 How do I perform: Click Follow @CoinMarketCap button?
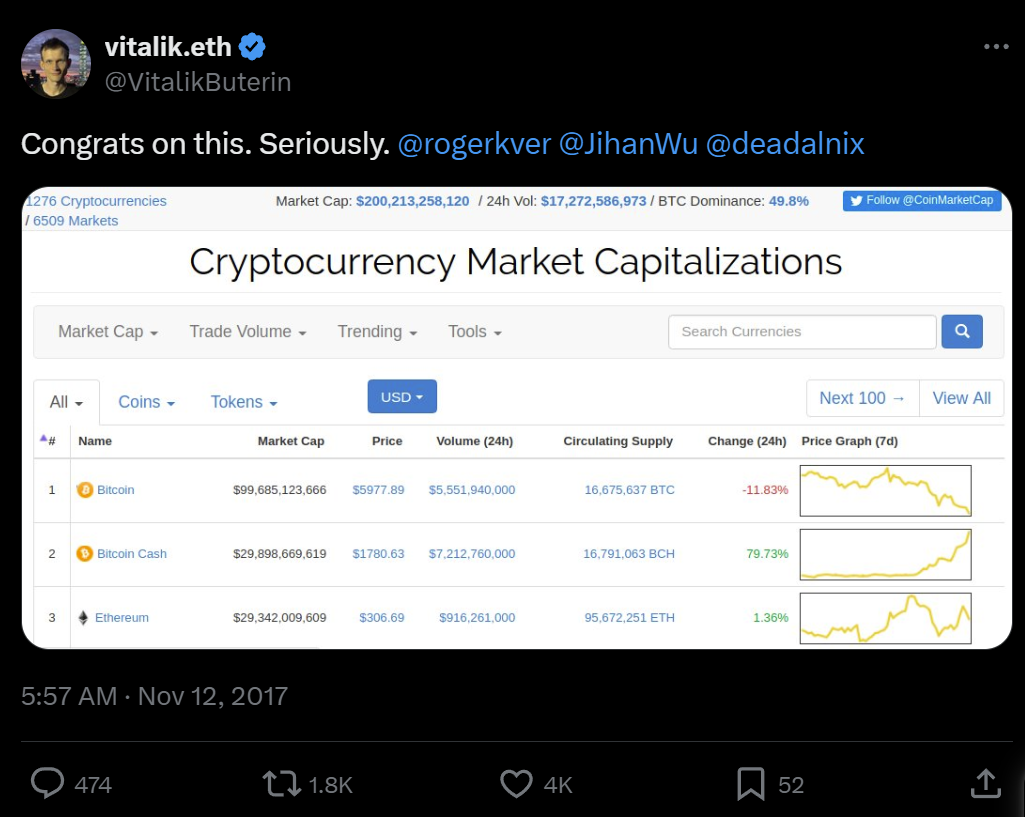(922, 201)
